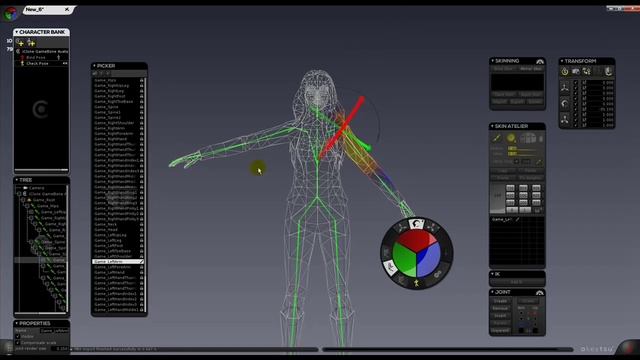Click the translate axis icon in Transform panel
This screenshot has width=640, height=360.
pyautogui.click(x=564, y=87)
